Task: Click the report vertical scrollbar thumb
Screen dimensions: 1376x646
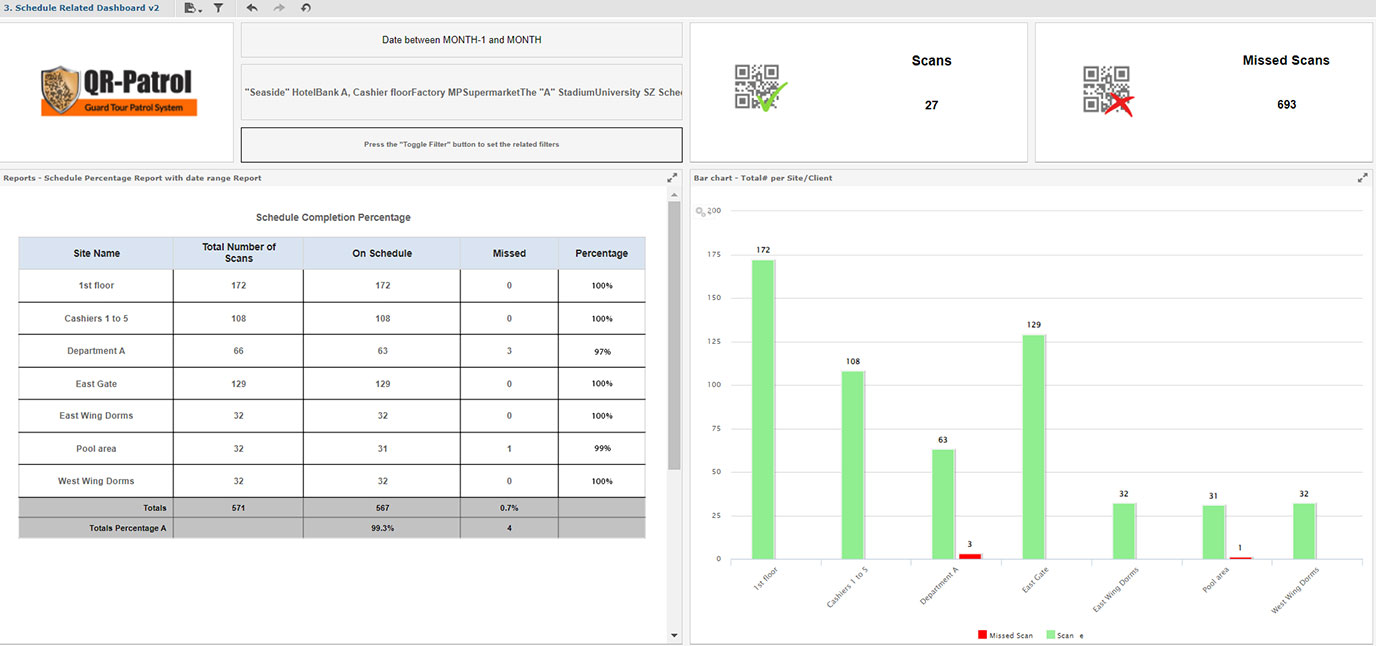Action: tap(674, 335)
